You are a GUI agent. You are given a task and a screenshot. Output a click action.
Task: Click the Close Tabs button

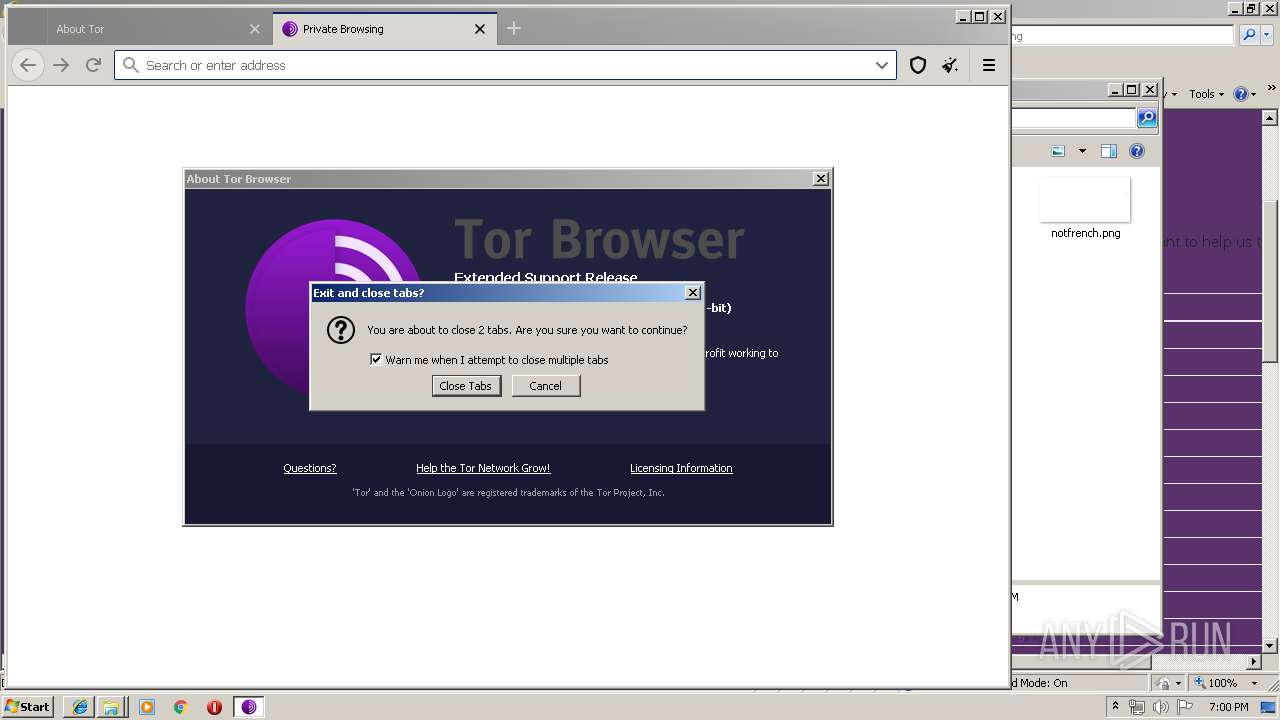coord(466,386)
